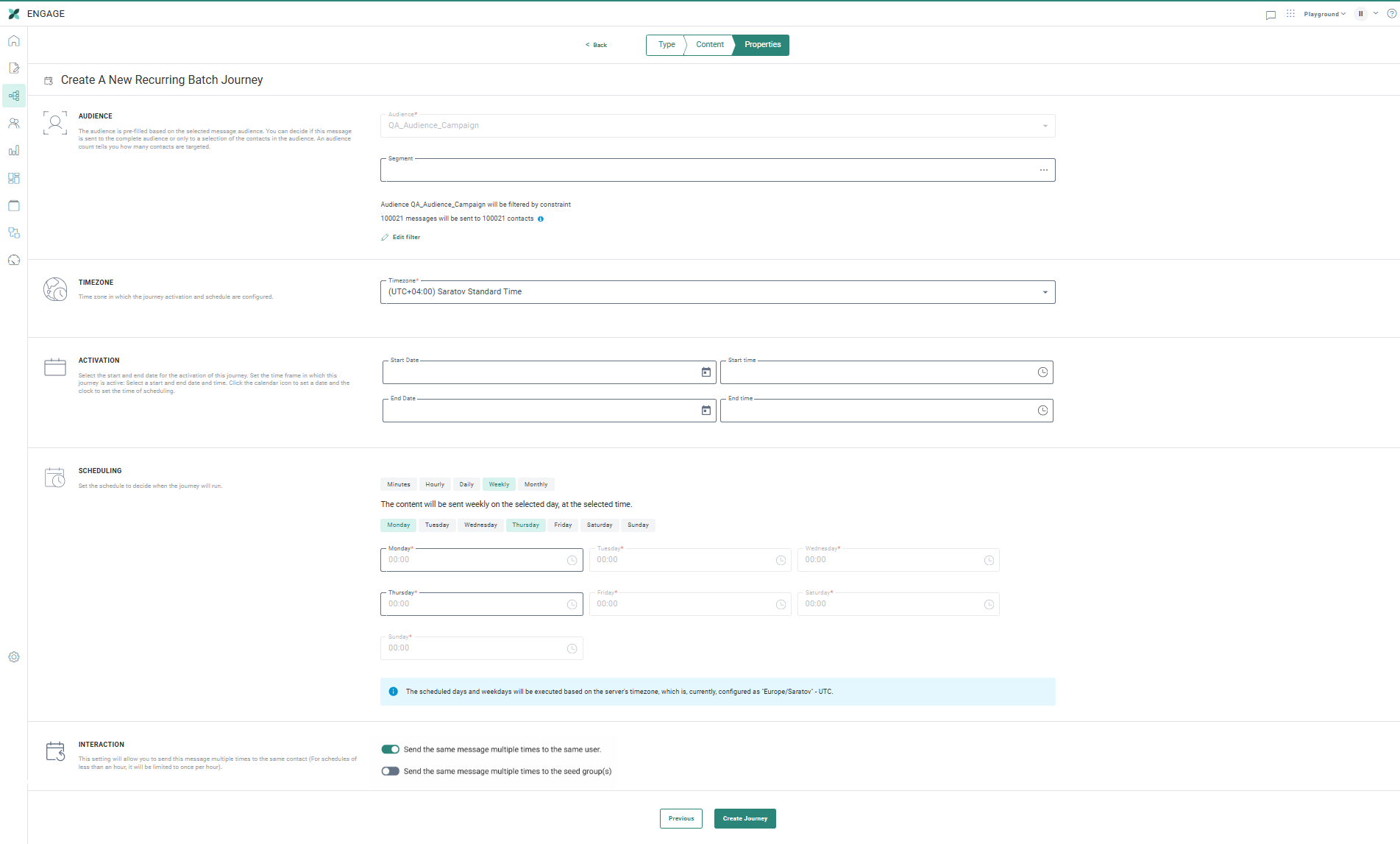Open the app grid launcher icon

(x=1290, y=14)
